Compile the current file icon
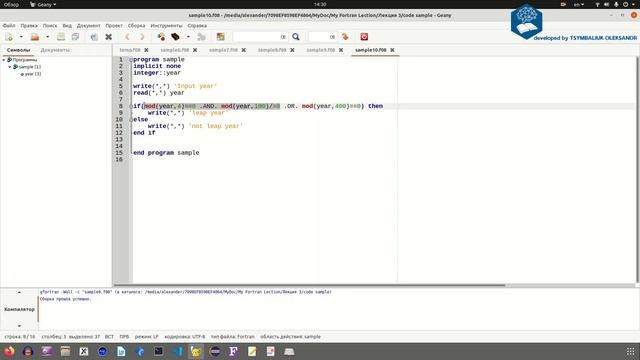Viewport: 640px width, 360px height. tap(161, 37)
